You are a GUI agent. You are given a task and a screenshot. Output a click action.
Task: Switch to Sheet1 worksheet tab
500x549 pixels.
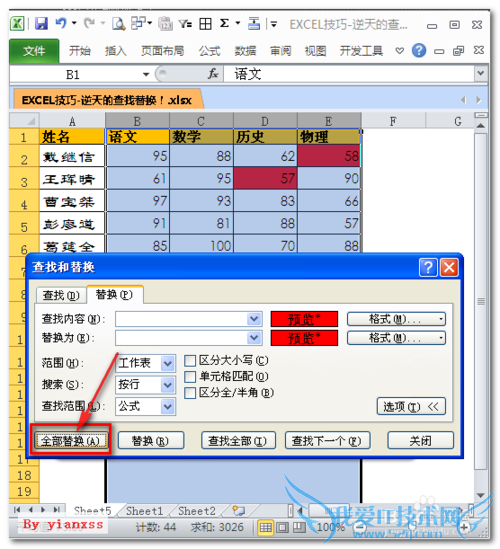pyautogui.click(x=145, y=511)
